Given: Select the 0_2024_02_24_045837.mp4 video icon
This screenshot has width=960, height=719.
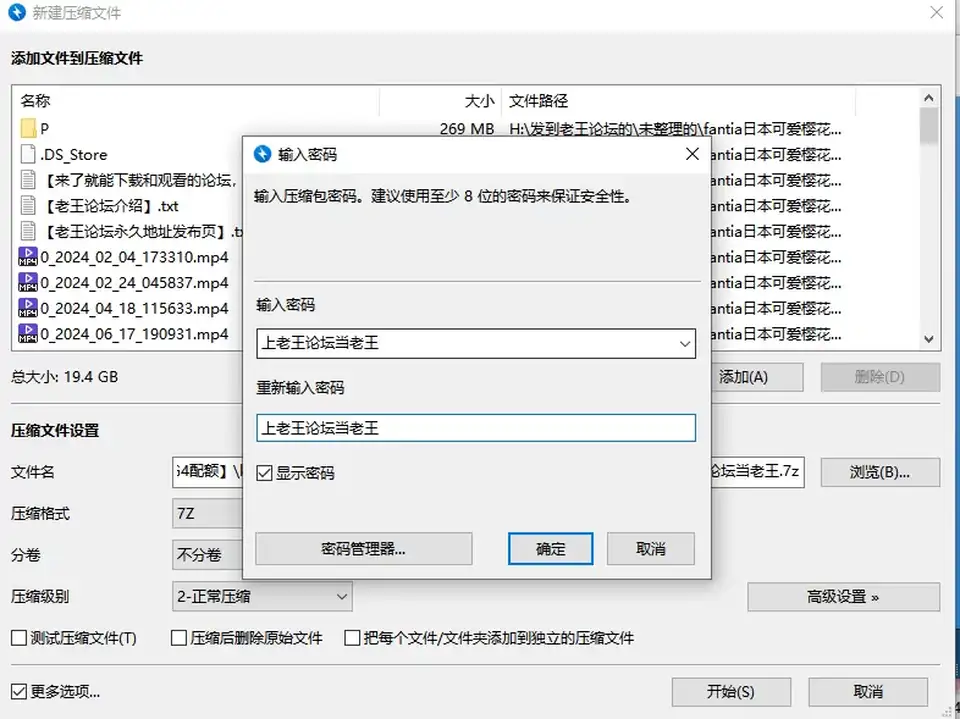Looking at the screenshot, I should (x=28, y=282).
